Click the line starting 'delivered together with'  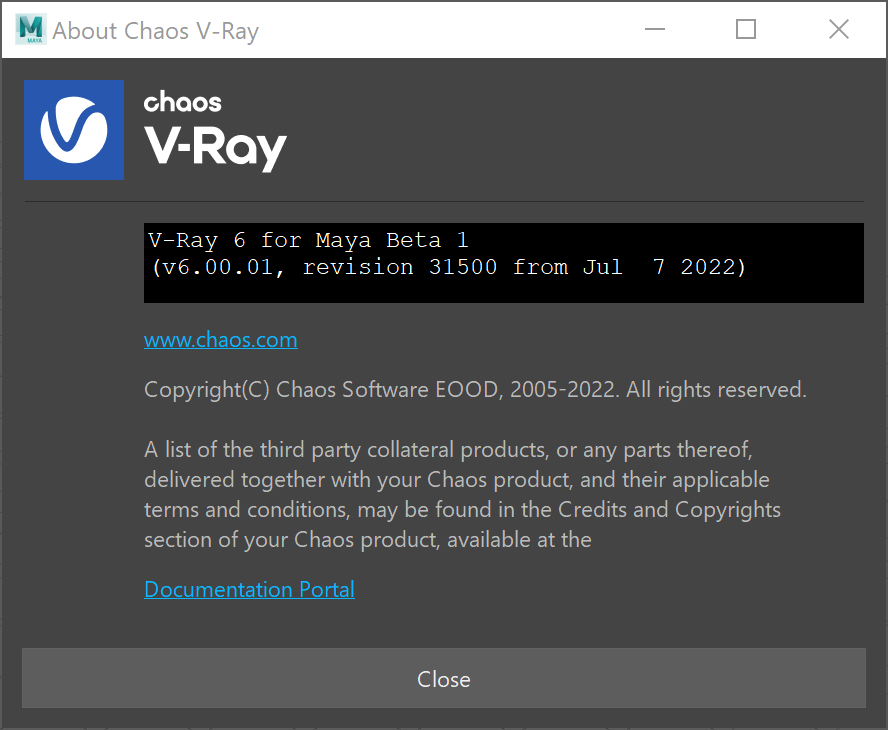pyautogui.click(x=456, y=480)
